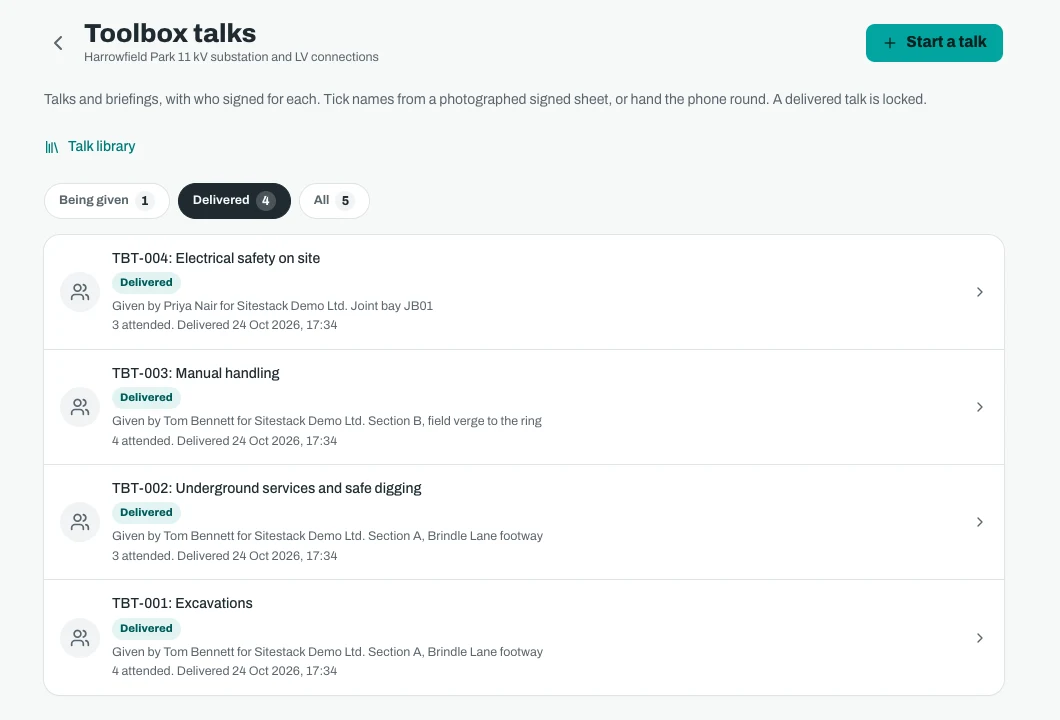Show the All talks tab
The height and width of the screenshot is (720, 1060).
click(334, 201)
